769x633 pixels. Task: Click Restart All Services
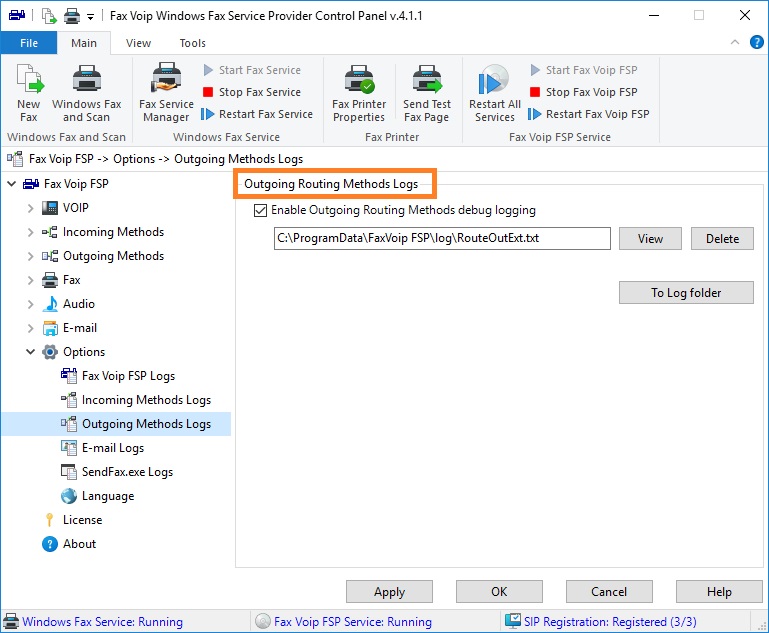495,93
